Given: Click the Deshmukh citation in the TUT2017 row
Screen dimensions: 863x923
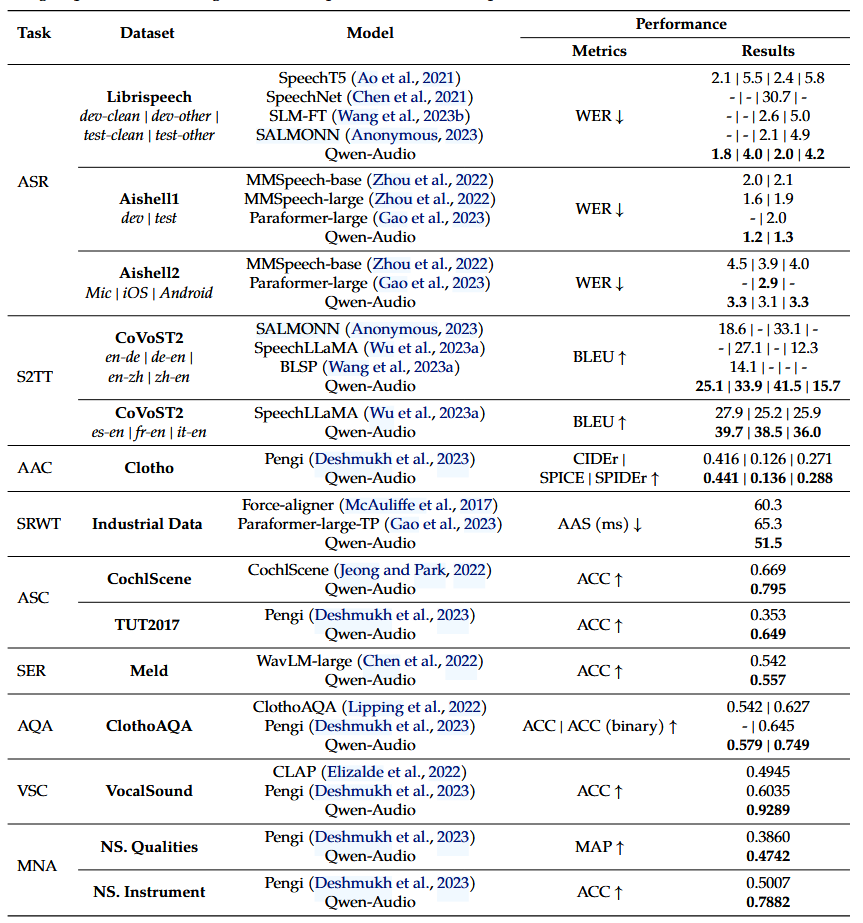Looking at the screenshot, I should [x=398, y=615].
